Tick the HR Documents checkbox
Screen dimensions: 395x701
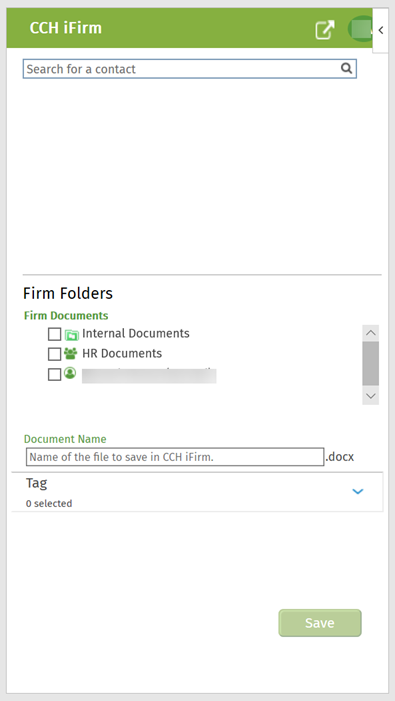click(x=54, y=354)
